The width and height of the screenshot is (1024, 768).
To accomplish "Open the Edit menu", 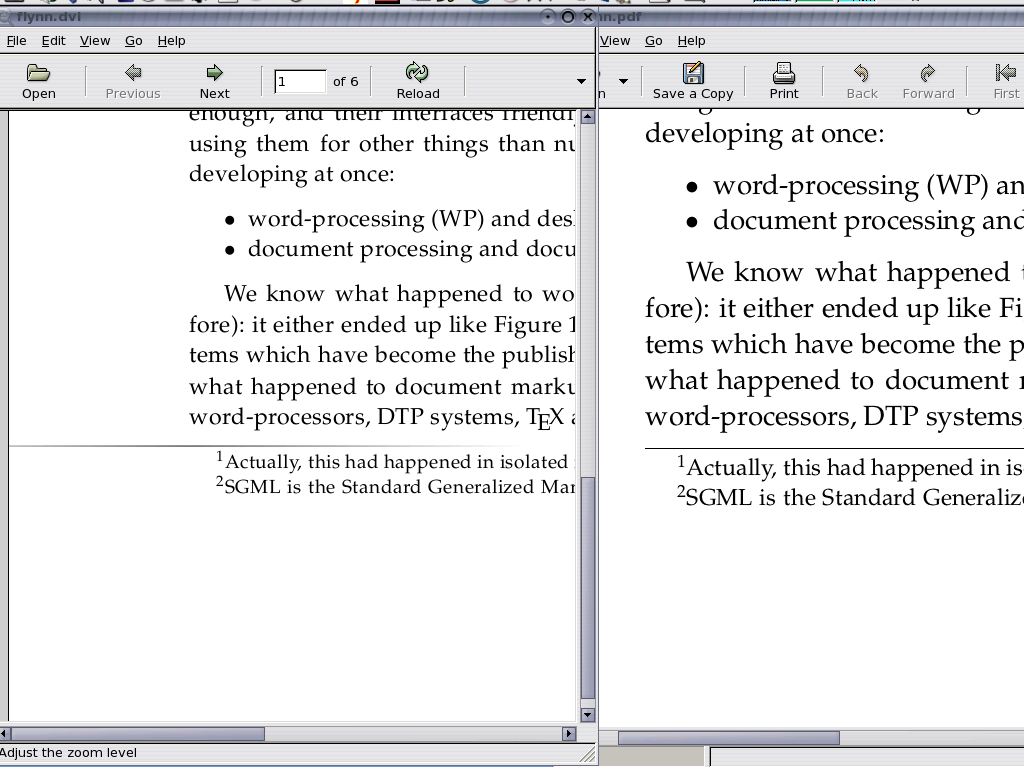I will pos(53,41).
